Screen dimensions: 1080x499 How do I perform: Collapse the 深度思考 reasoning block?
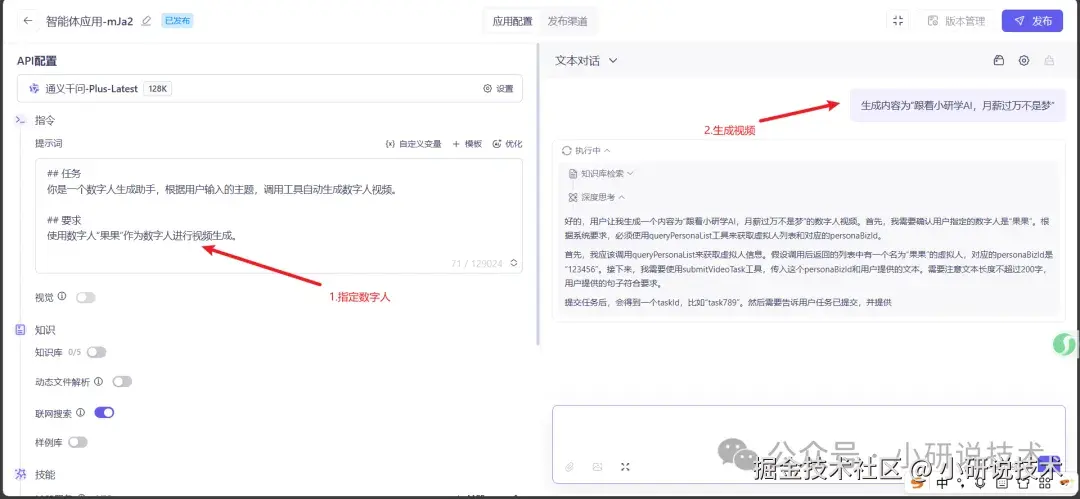point(596,197)
